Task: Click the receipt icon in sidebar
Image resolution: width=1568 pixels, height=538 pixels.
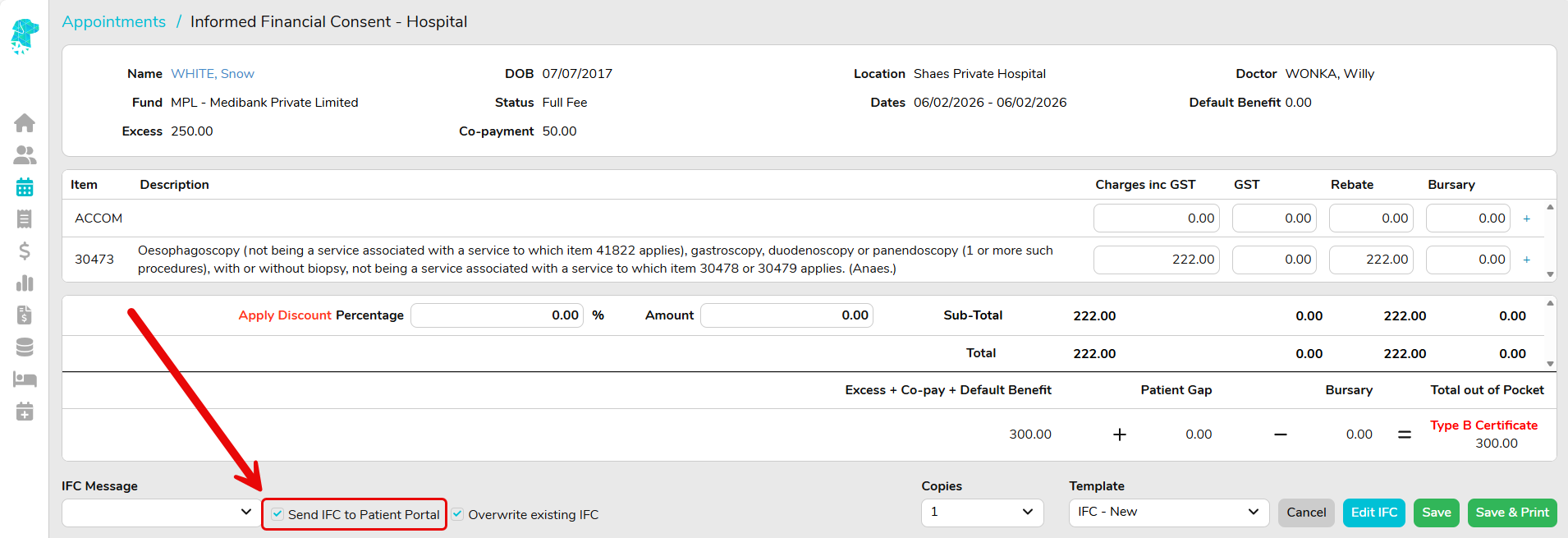Action: pos(25,219)
